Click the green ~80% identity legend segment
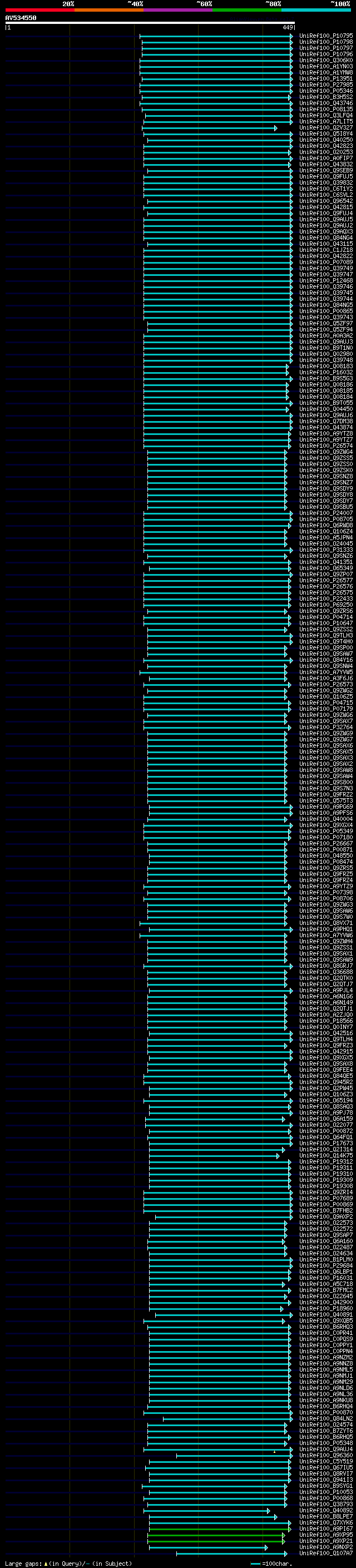The image size is (356, 1568). (247, 10)
